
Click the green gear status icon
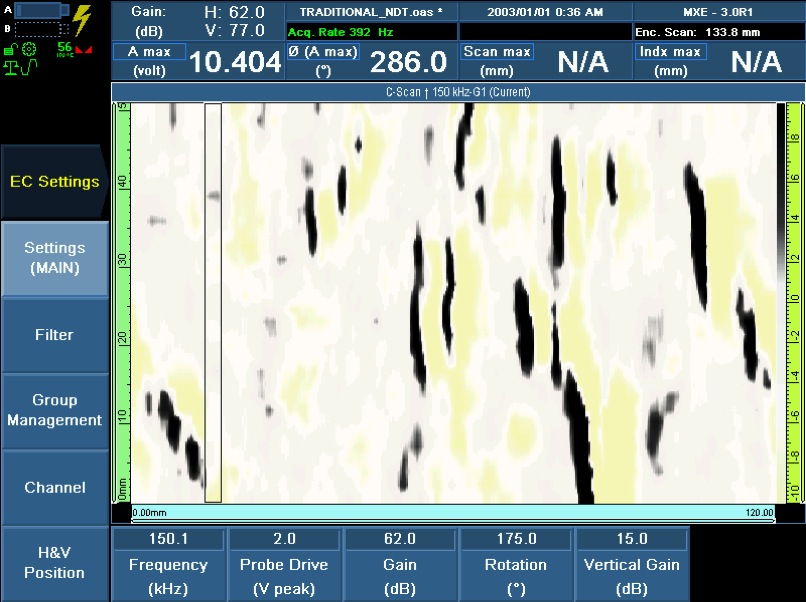click(x=29, y=49)
